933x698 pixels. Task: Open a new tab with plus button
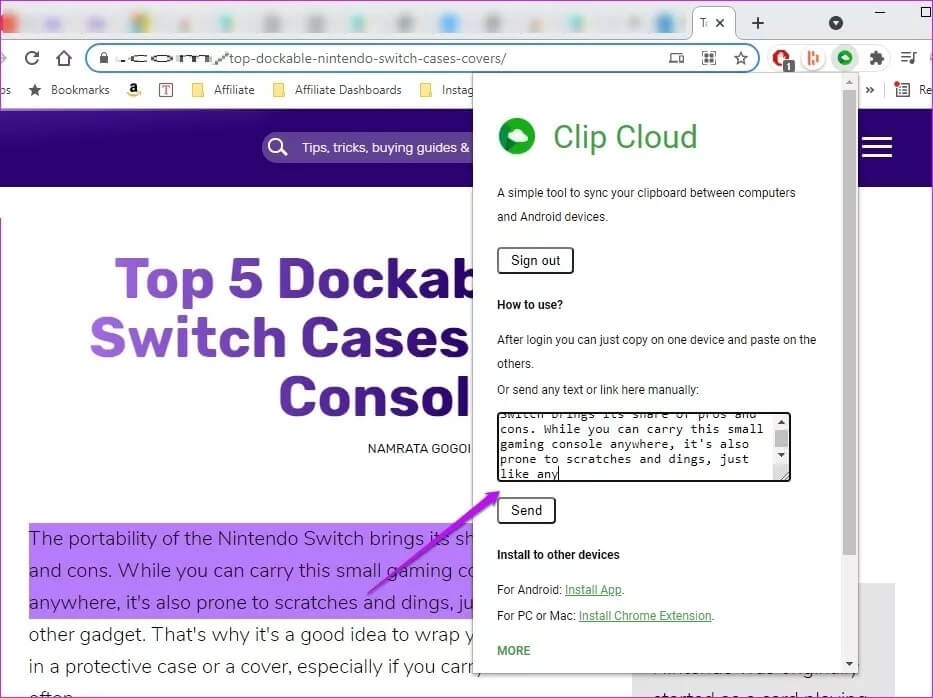(x=757, y=23)
